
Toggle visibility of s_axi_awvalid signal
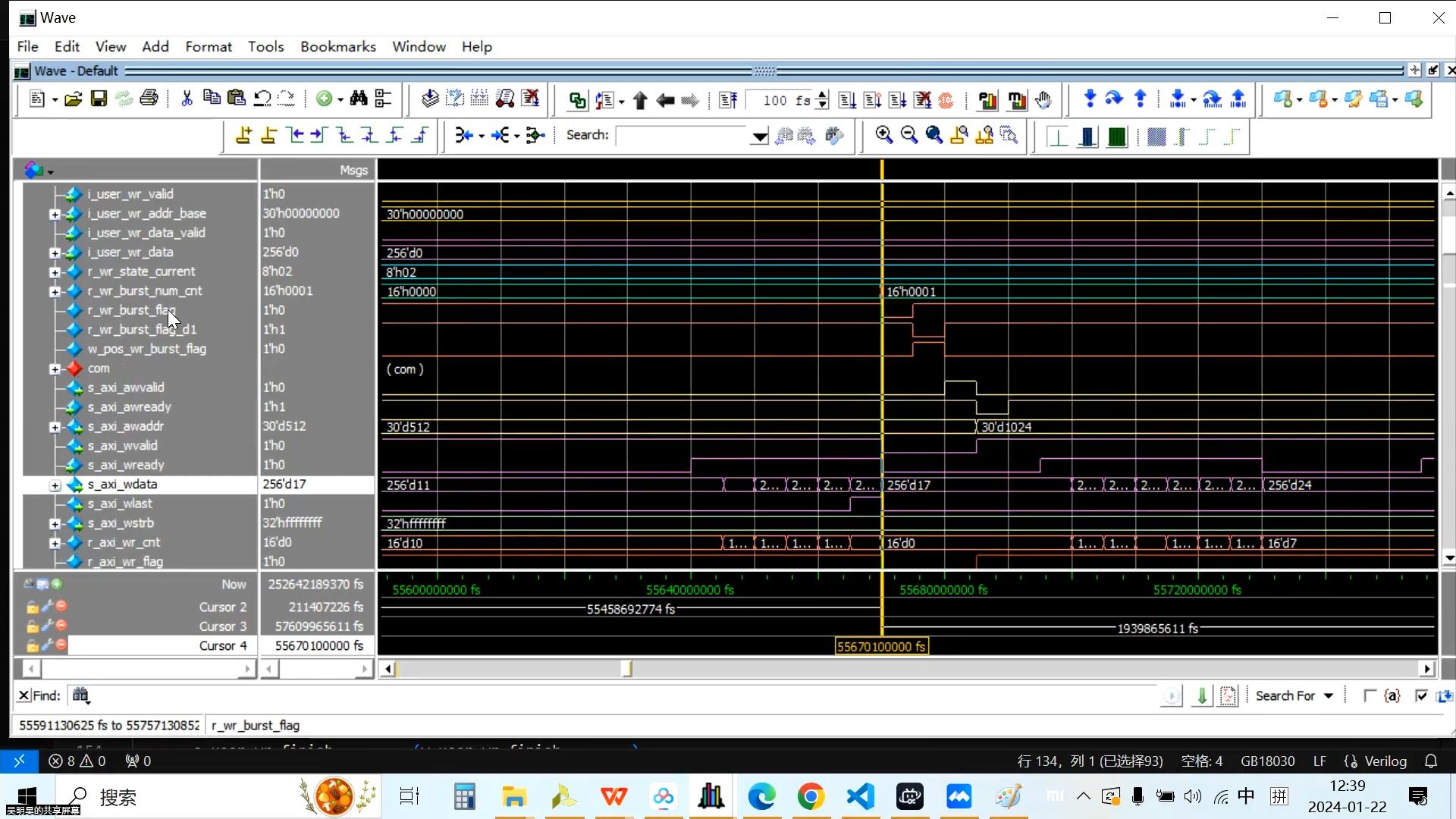127,388
